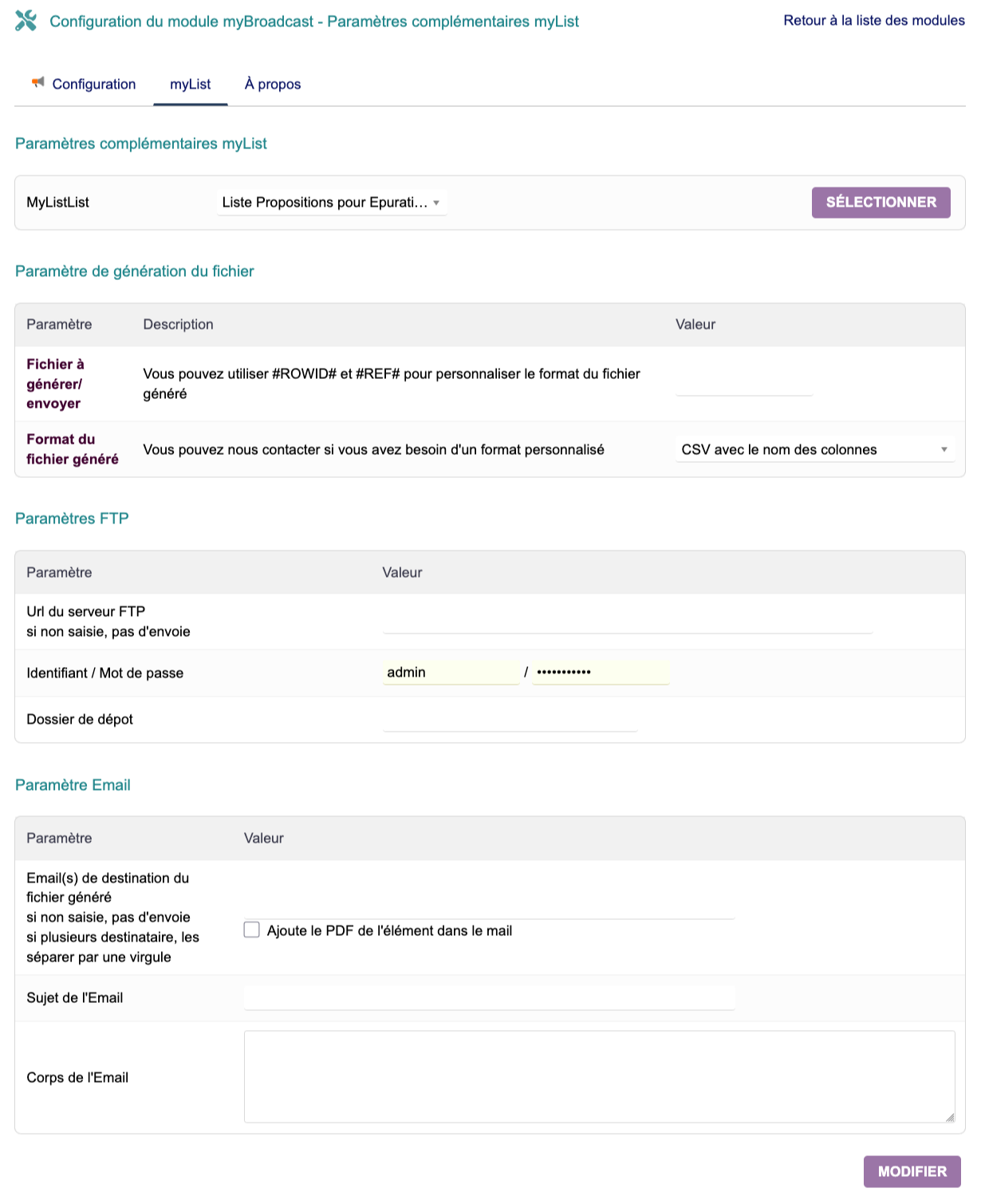981x1204 pixels.
Task: Click the destination email(s) input field
Action: pos(488,908)
